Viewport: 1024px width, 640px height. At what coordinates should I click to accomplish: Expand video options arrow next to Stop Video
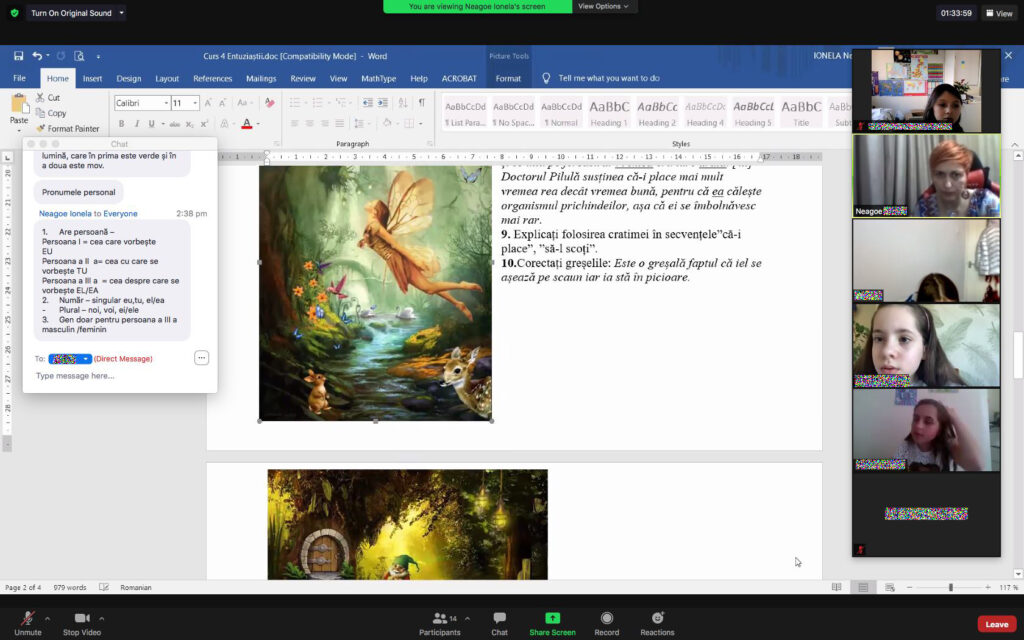[x=101, y=618]
